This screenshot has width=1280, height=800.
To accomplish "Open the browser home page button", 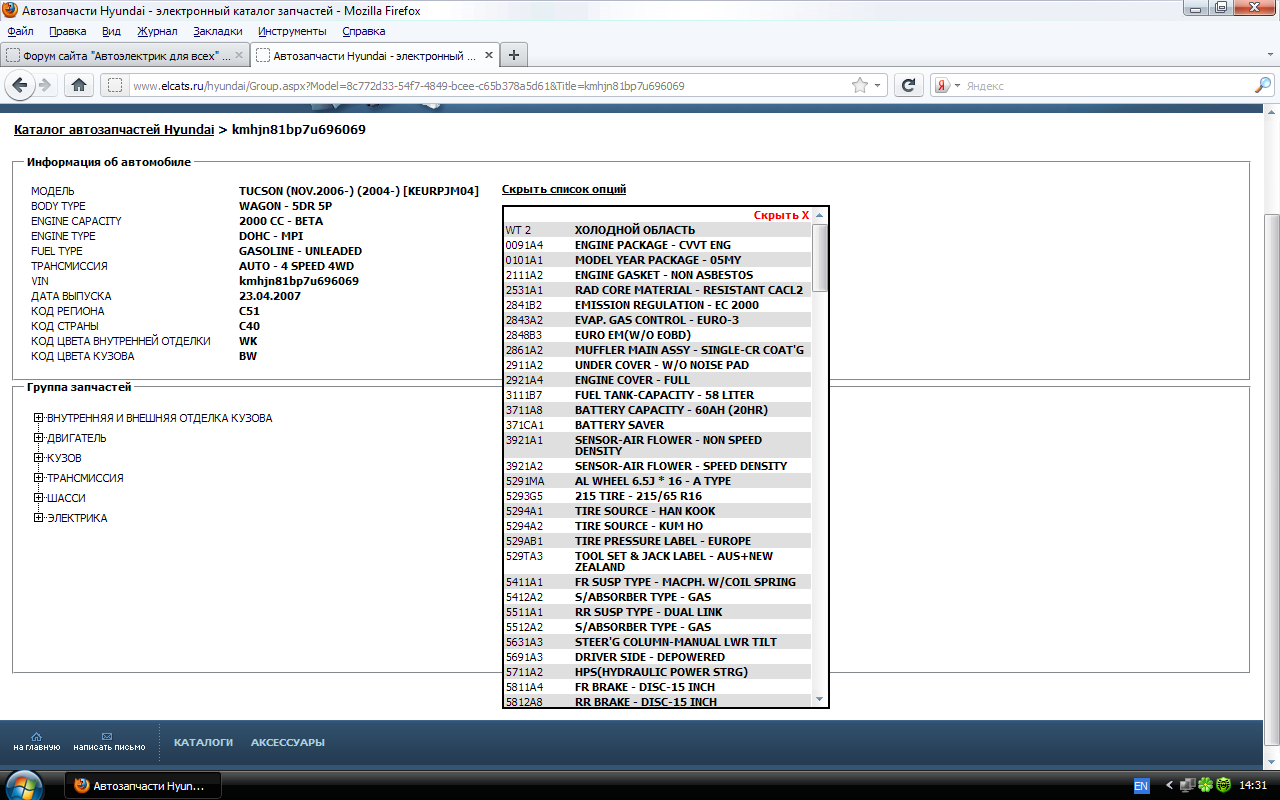I will pos(79,85).
